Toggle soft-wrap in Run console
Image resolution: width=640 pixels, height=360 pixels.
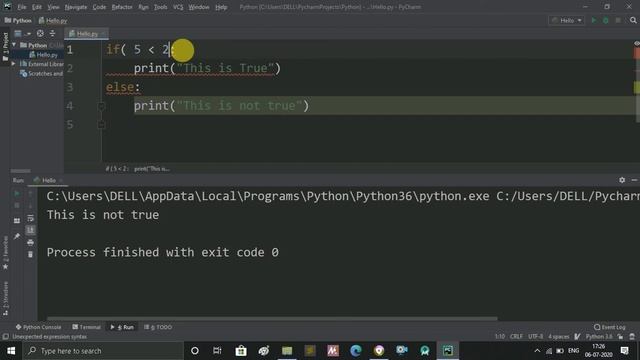(30, 218)
